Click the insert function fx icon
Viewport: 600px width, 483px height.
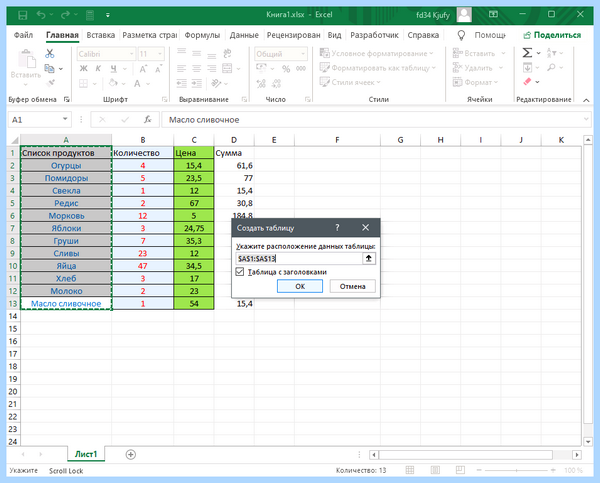coord(148,120)
